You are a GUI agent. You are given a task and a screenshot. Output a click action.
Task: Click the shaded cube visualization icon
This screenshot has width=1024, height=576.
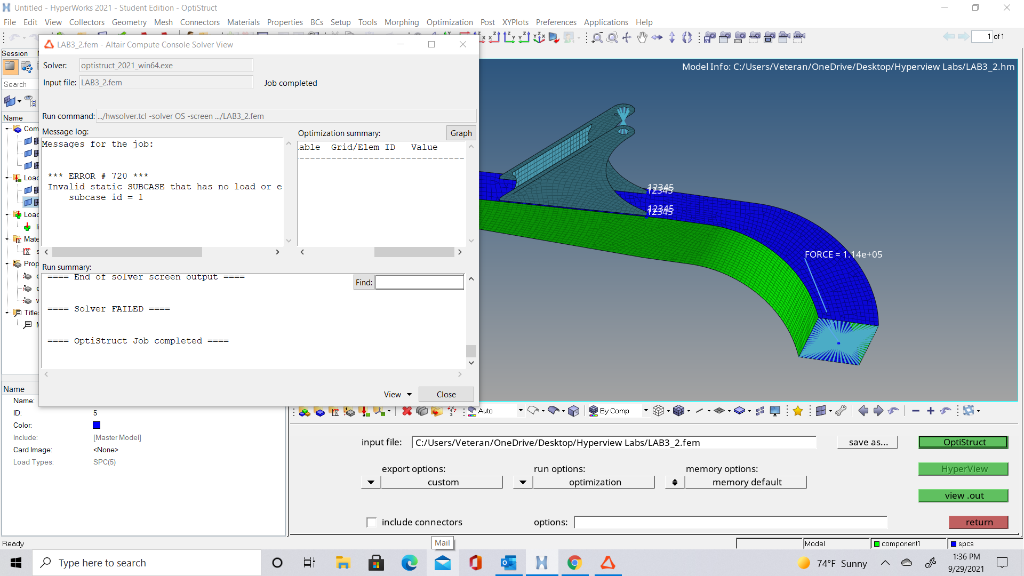click(573, 411)
